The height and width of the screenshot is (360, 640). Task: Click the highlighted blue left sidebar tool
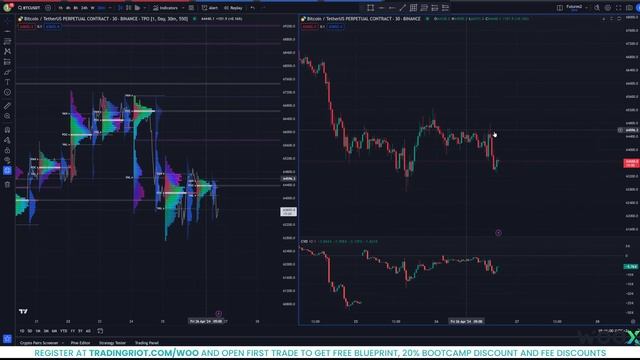7,170
